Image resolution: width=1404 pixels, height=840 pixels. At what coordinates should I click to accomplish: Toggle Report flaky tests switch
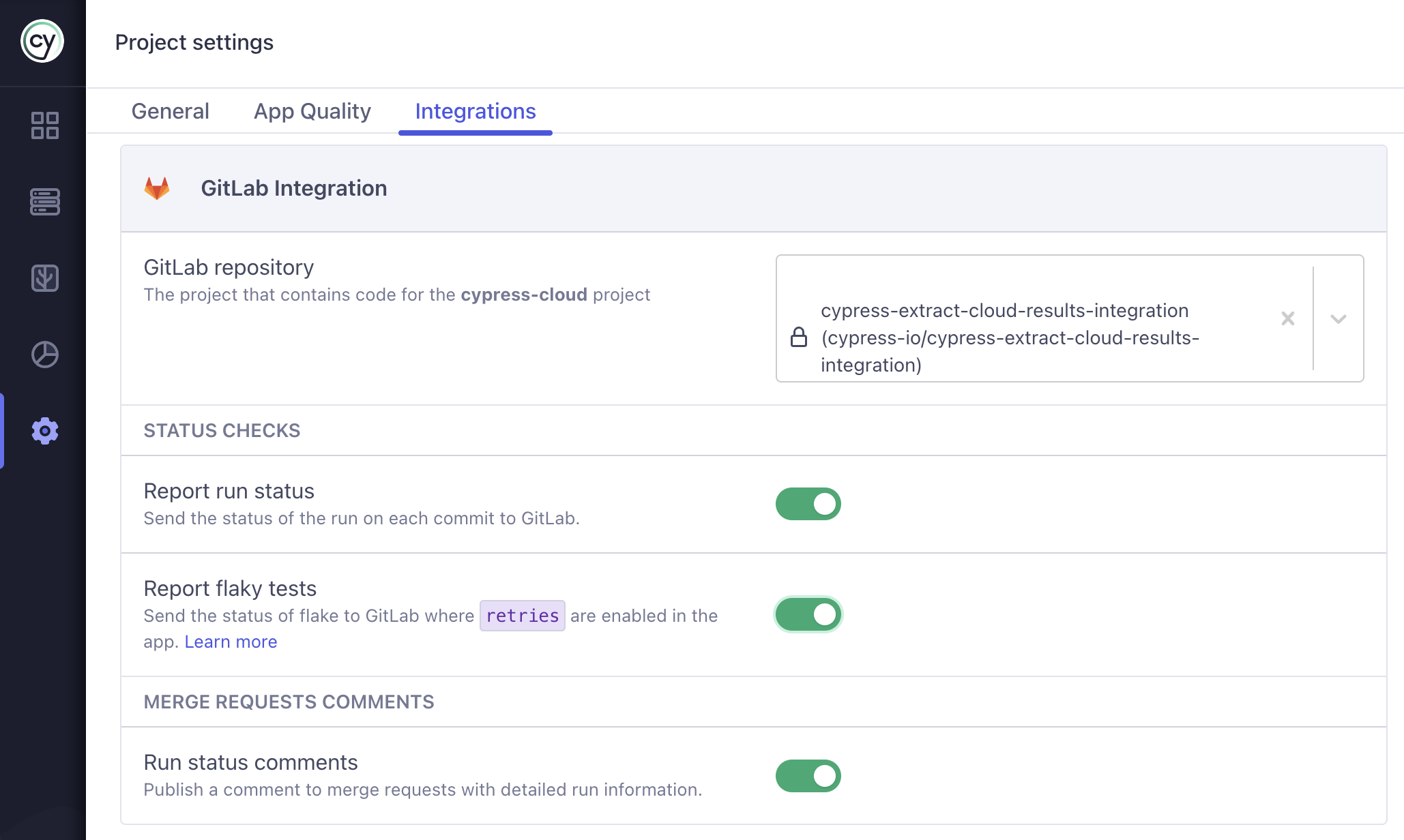pos(808,614)
